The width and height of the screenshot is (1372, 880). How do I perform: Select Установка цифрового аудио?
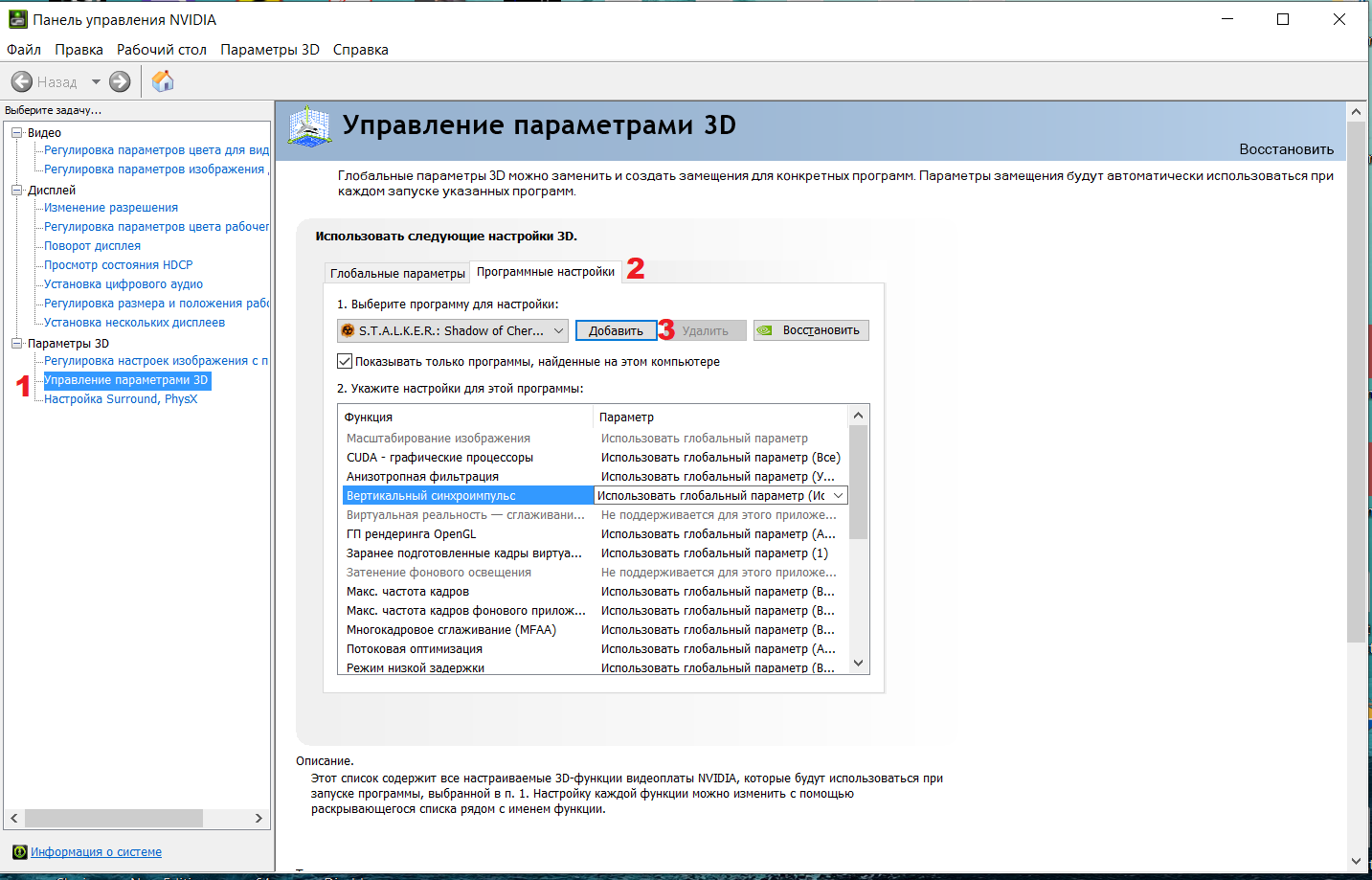[x=124, y=284]
